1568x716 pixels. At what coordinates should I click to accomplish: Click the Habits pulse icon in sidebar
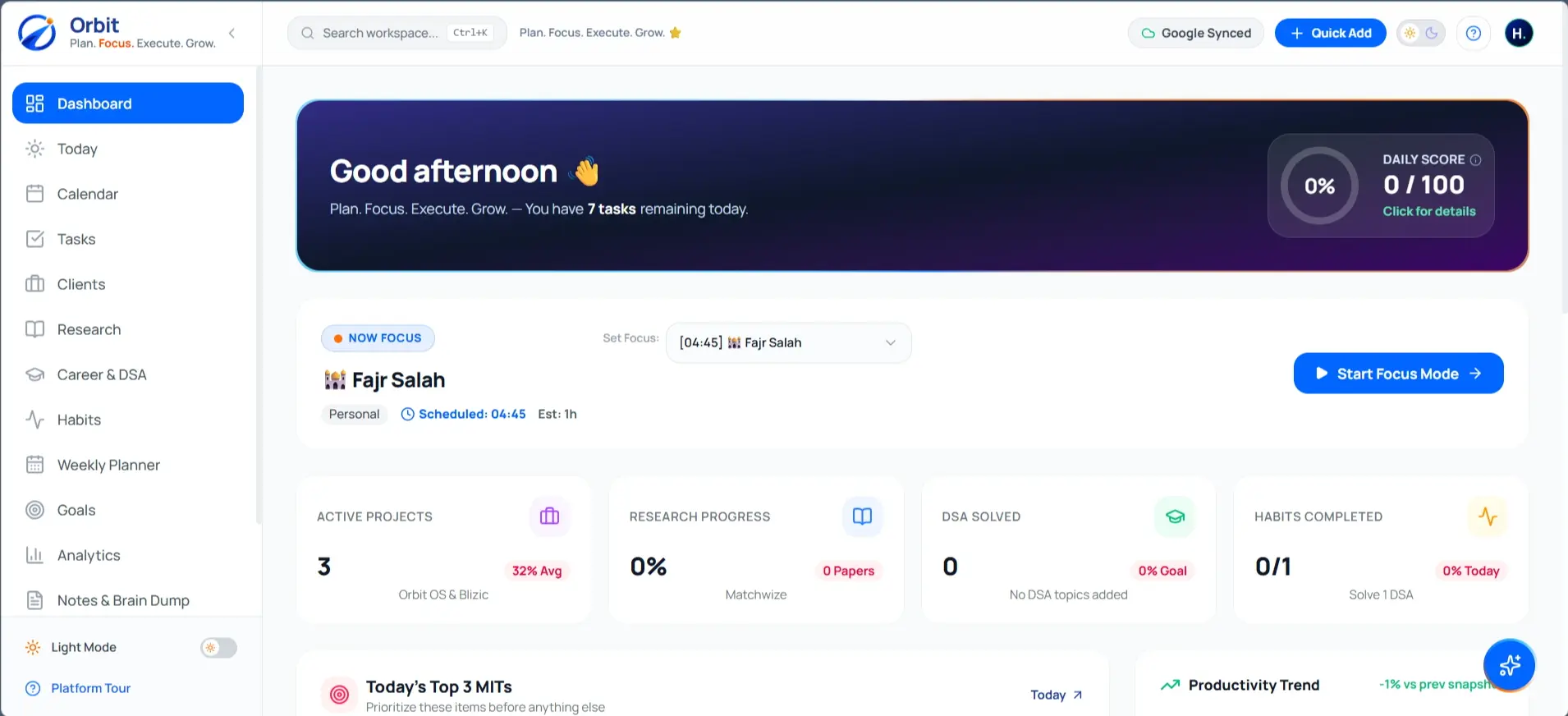[x=34, y=420]
